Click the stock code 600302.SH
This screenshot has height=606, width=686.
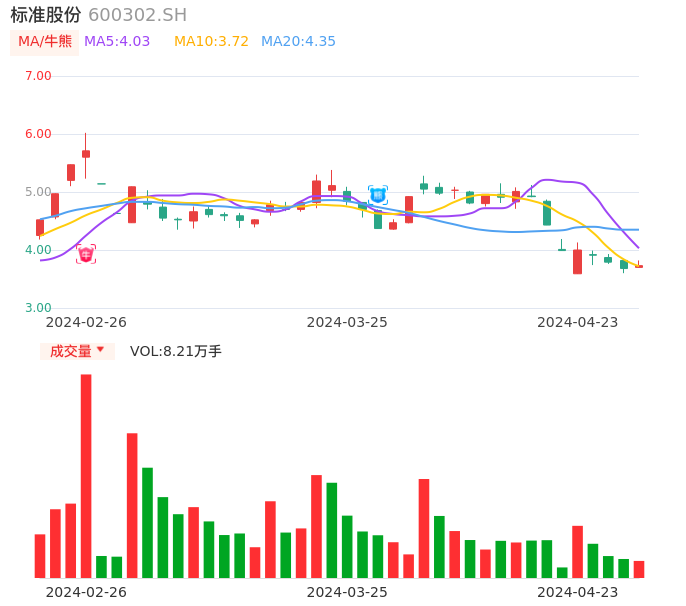point(137,15)
